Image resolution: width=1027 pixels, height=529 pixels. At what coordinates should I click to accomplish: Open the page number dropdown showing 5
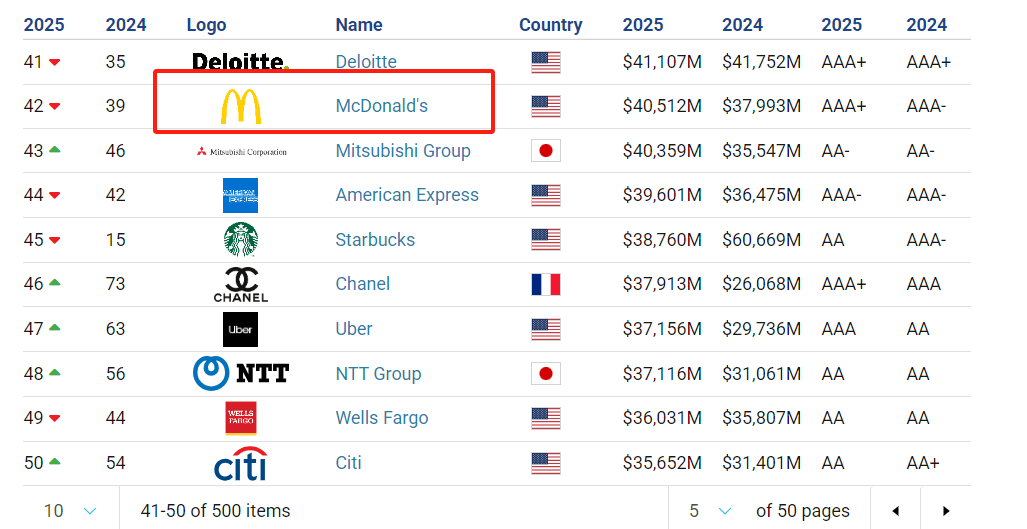click(710, 511)
